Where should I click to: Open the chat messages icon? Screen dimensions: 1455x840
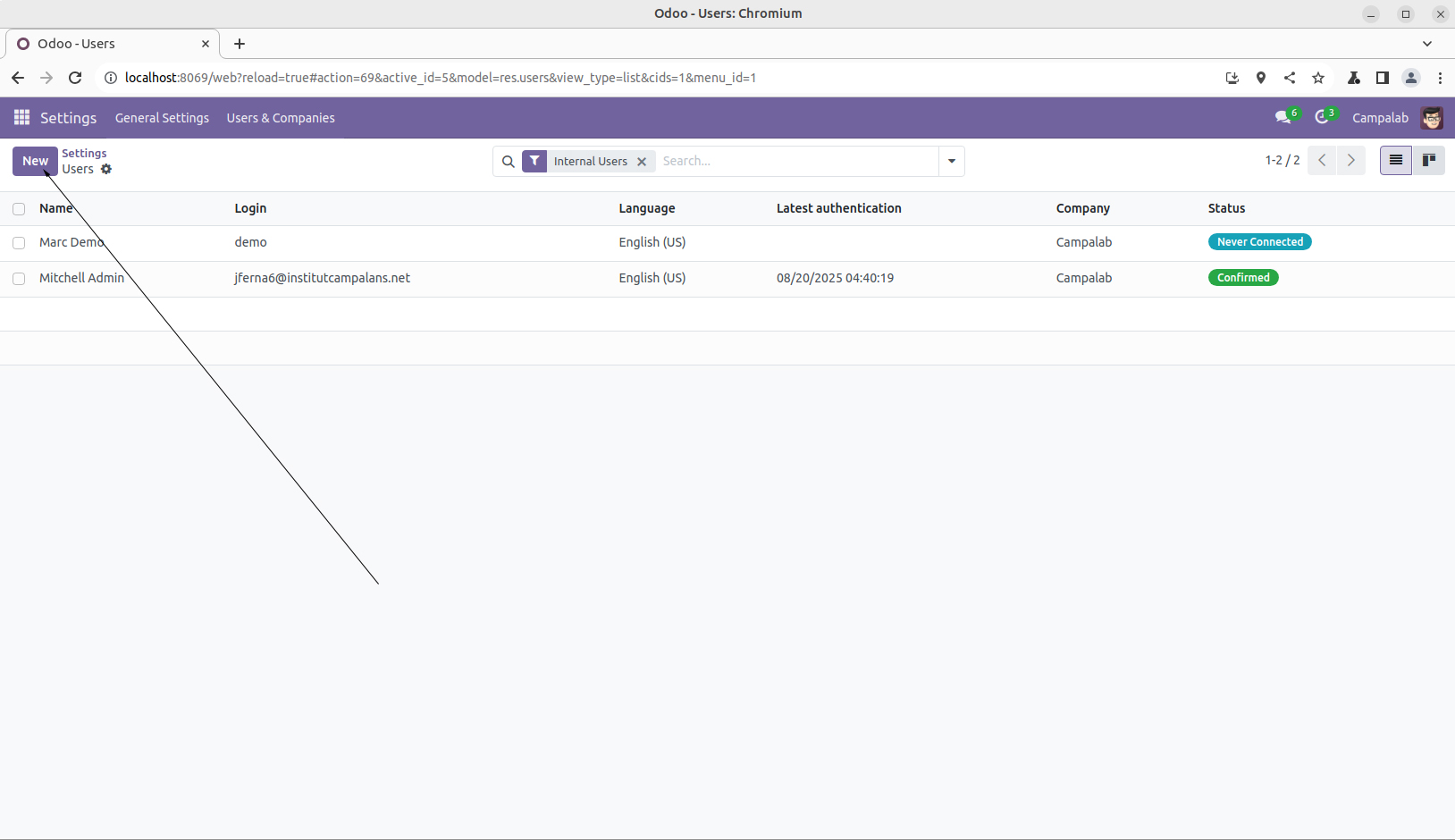point(1283,118)
